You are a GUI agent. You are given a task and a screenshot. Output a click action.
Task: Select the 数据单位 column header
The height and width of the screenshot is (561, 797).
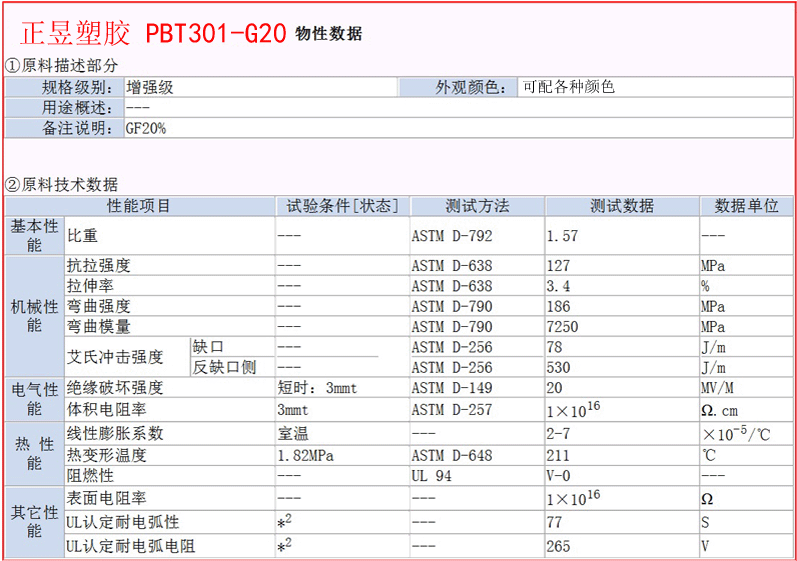pos(746,206)
